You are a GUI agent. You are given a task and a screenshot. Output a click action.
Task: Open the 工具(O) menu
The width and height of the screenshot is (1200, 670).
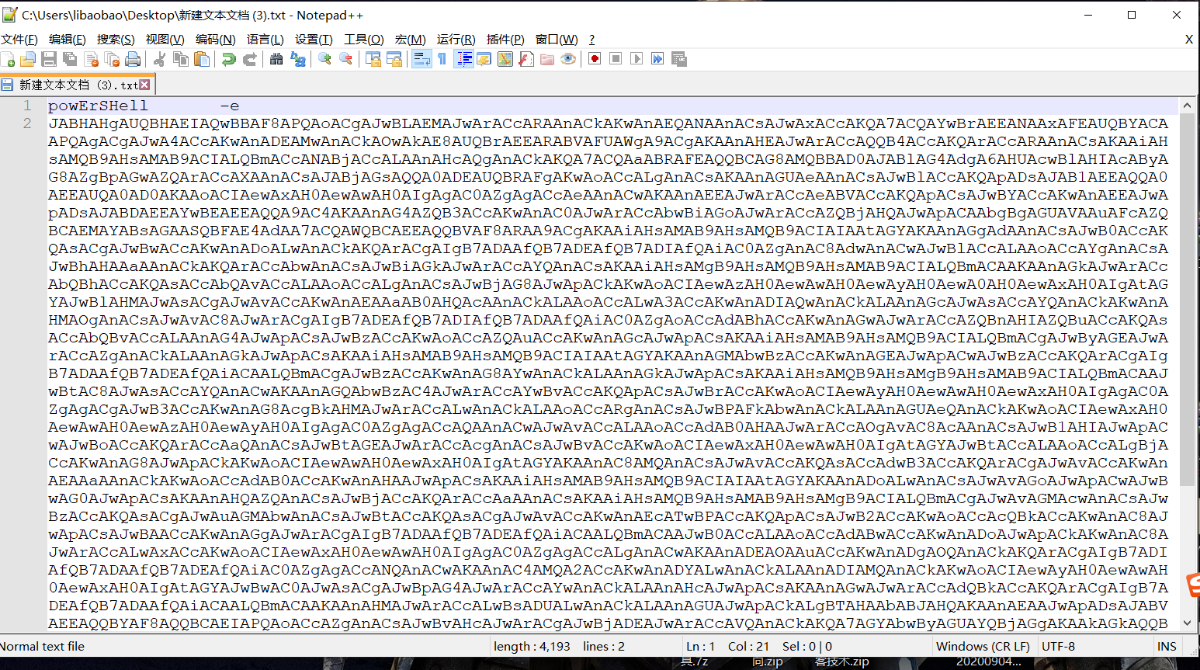point(364,39)
